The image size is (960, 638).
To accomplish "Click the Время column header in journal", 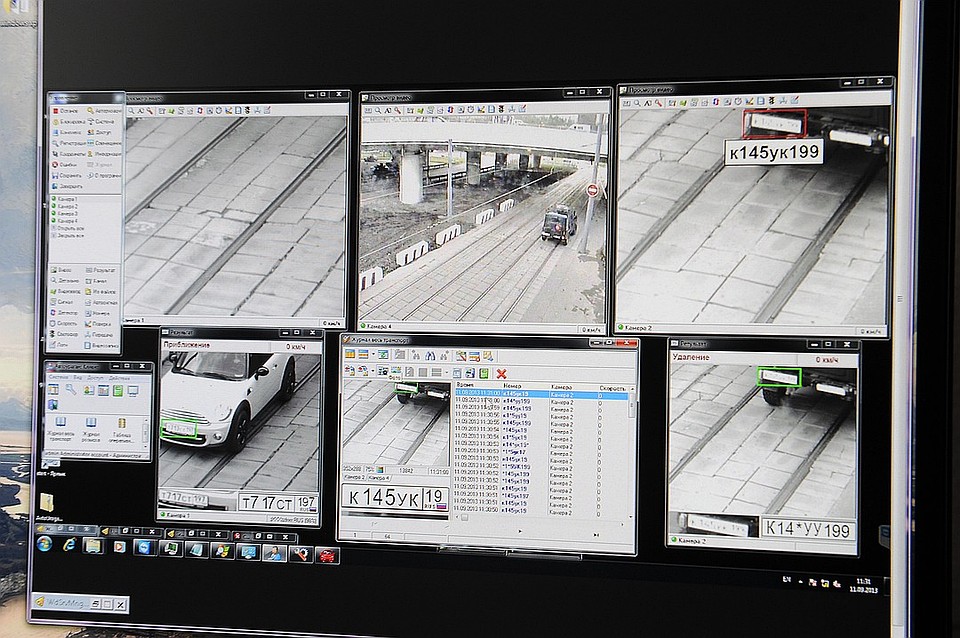I will [465, 386].
